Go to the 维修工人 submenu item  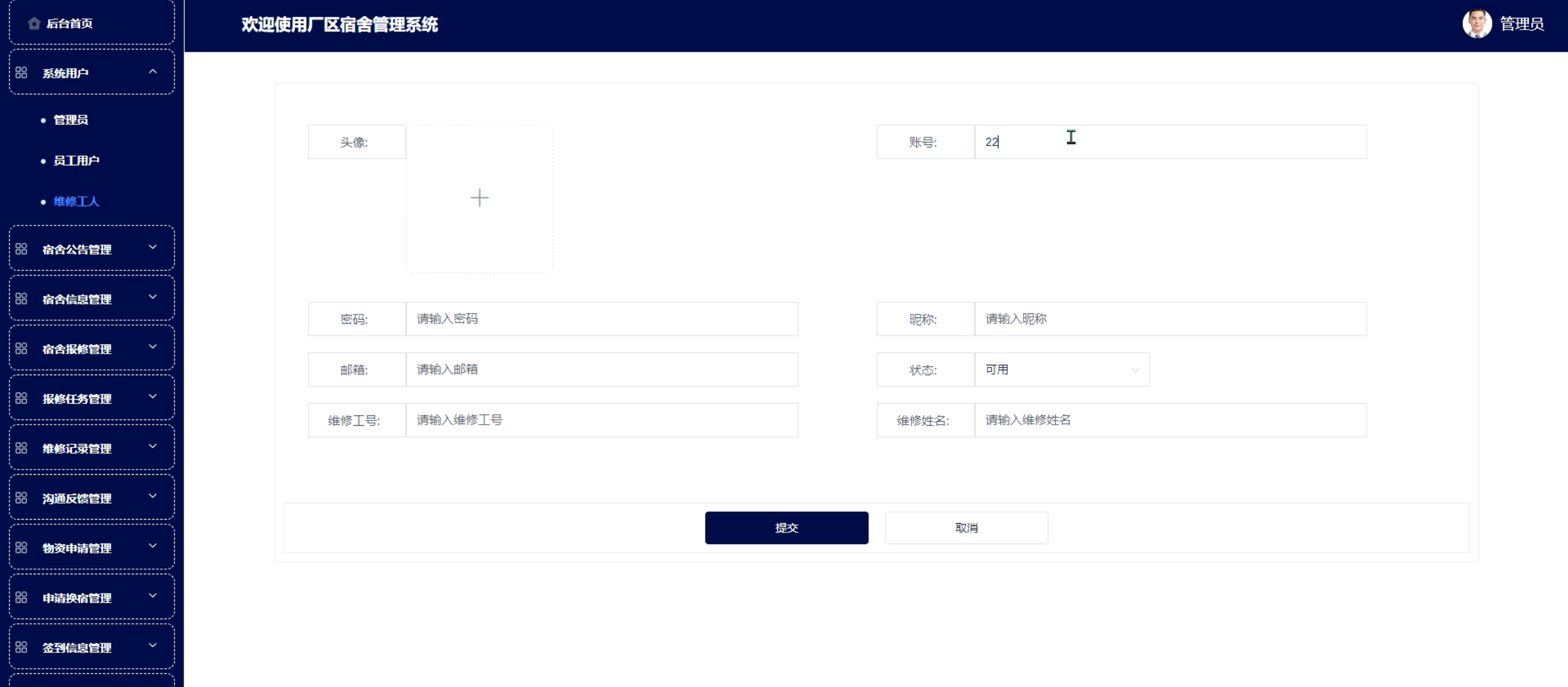[76, 202]
